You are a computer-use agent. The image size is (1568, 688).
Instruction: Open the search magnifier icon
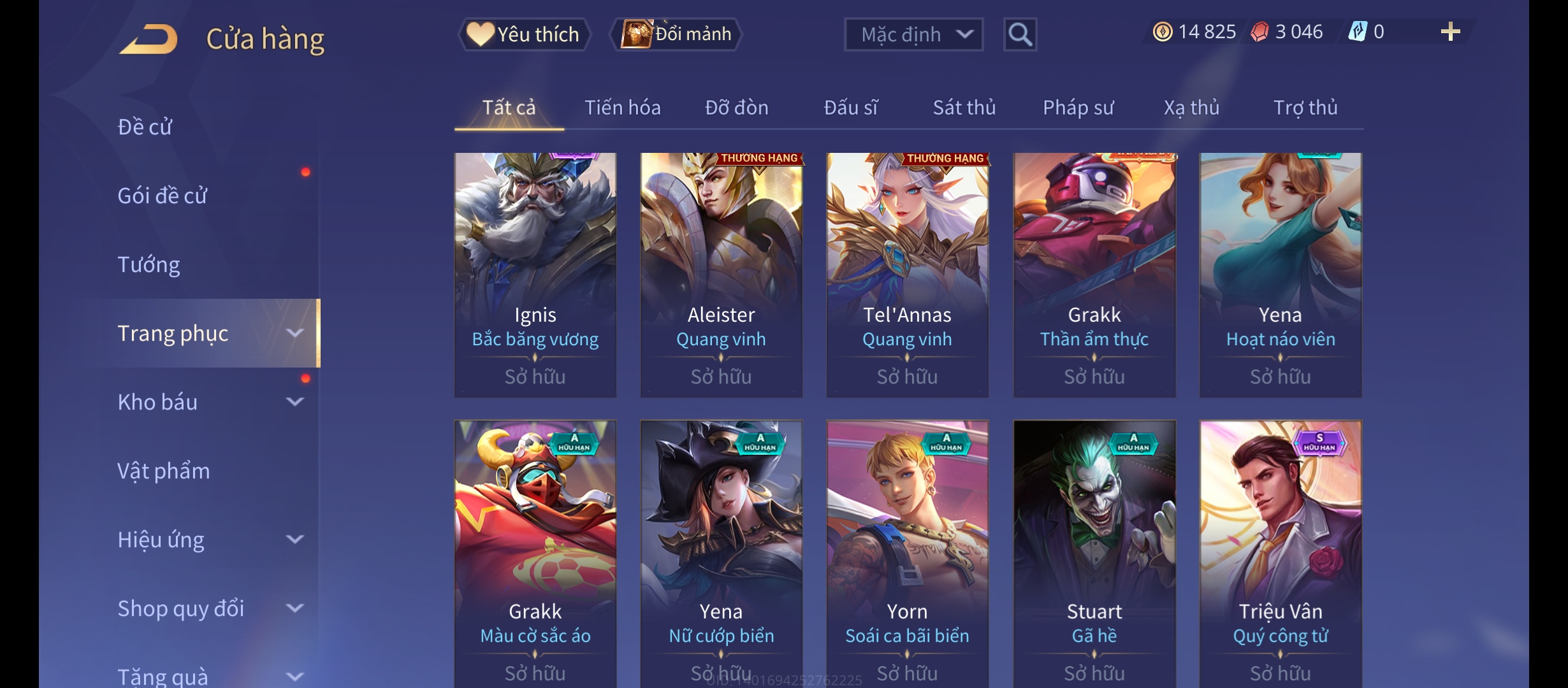click(1020, 34)
